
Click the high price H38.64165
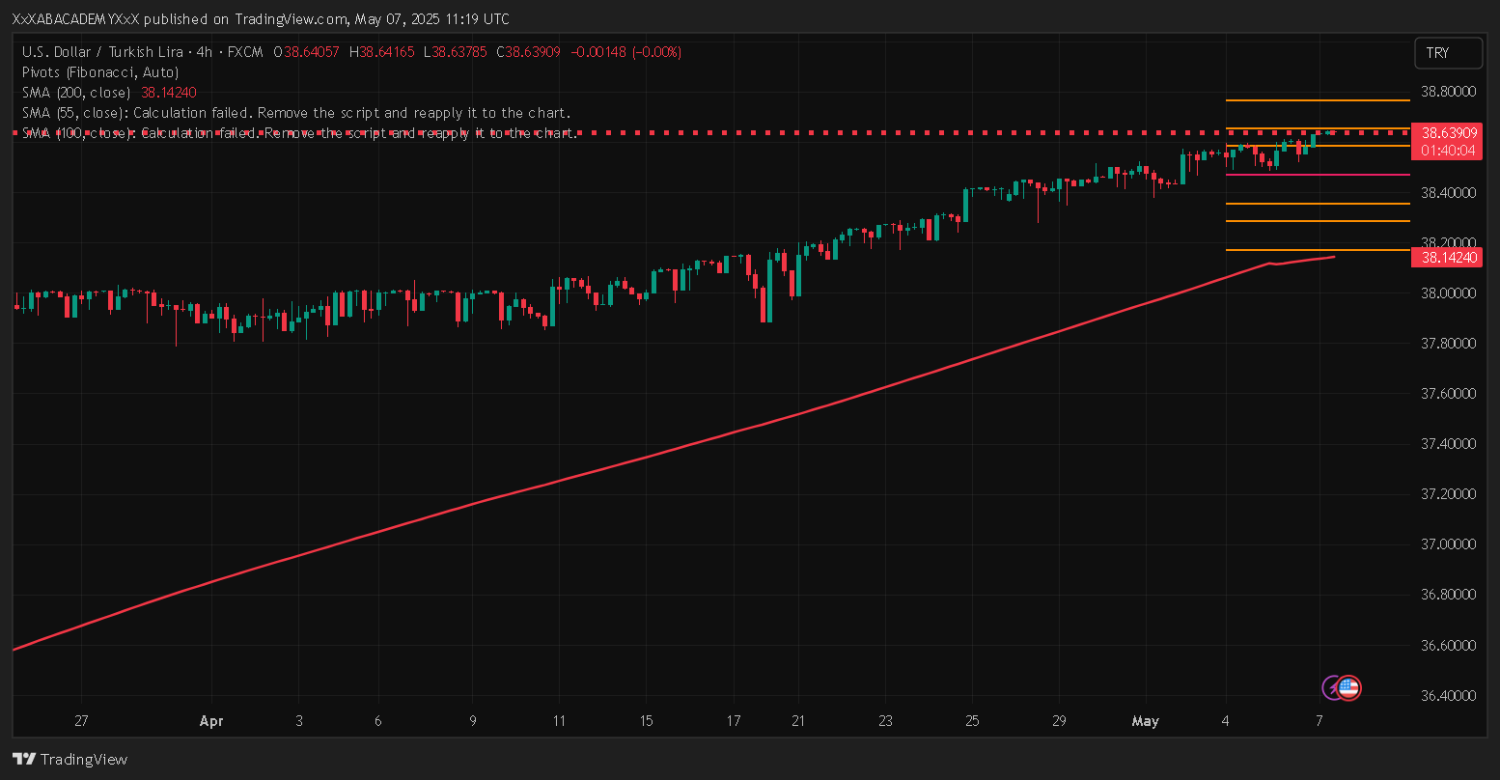click(381, 52)
